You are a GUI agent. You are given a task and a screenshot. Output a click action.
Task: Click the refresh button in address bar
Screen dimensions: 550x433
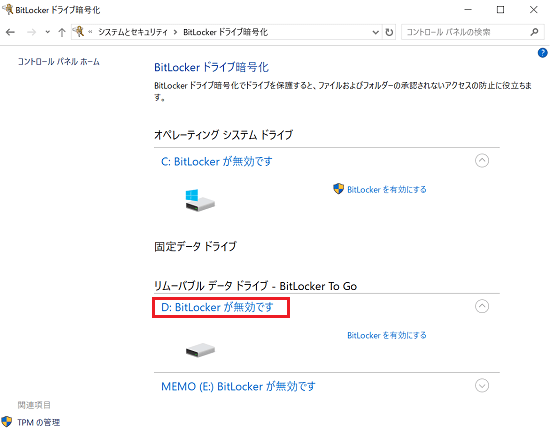(x=389, y=32)
